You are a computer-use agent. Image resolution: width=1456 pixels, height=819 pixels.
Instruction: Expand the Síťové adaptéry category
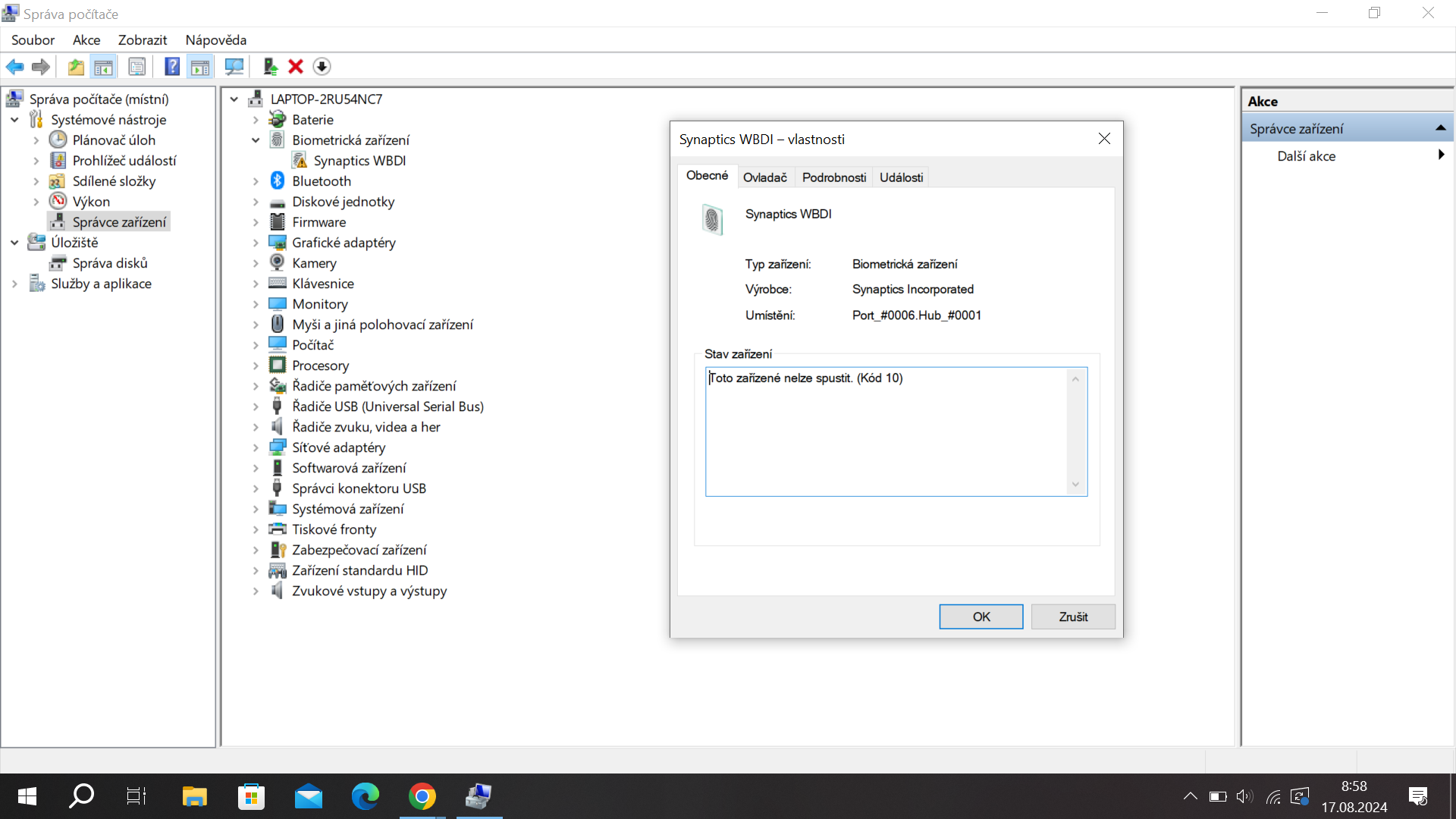pyautogui.click(x=256, y=447)
